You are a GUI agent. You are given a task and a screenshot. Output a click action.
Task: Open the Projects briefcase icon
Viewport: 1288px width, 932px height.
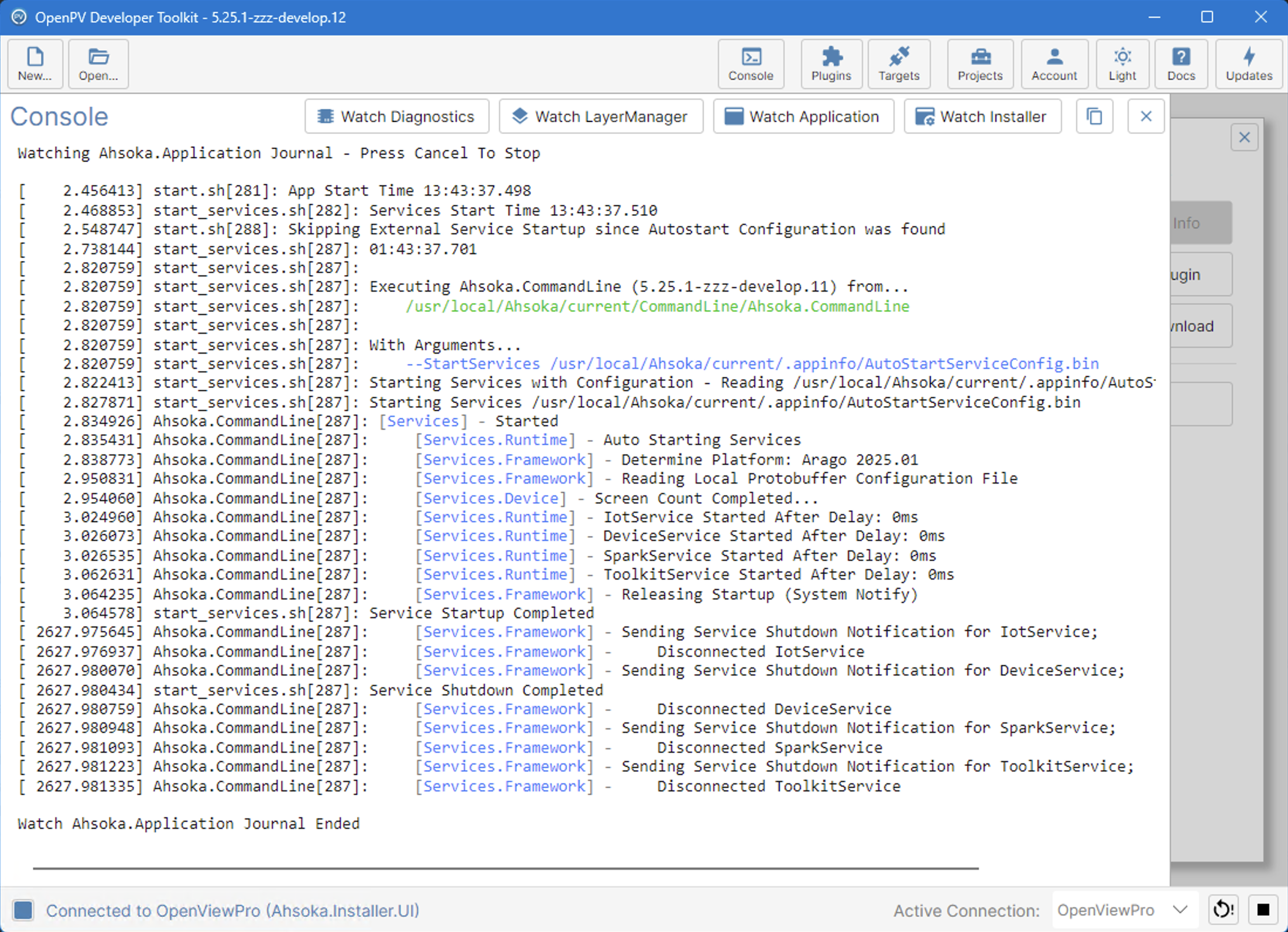click(980, 64)
